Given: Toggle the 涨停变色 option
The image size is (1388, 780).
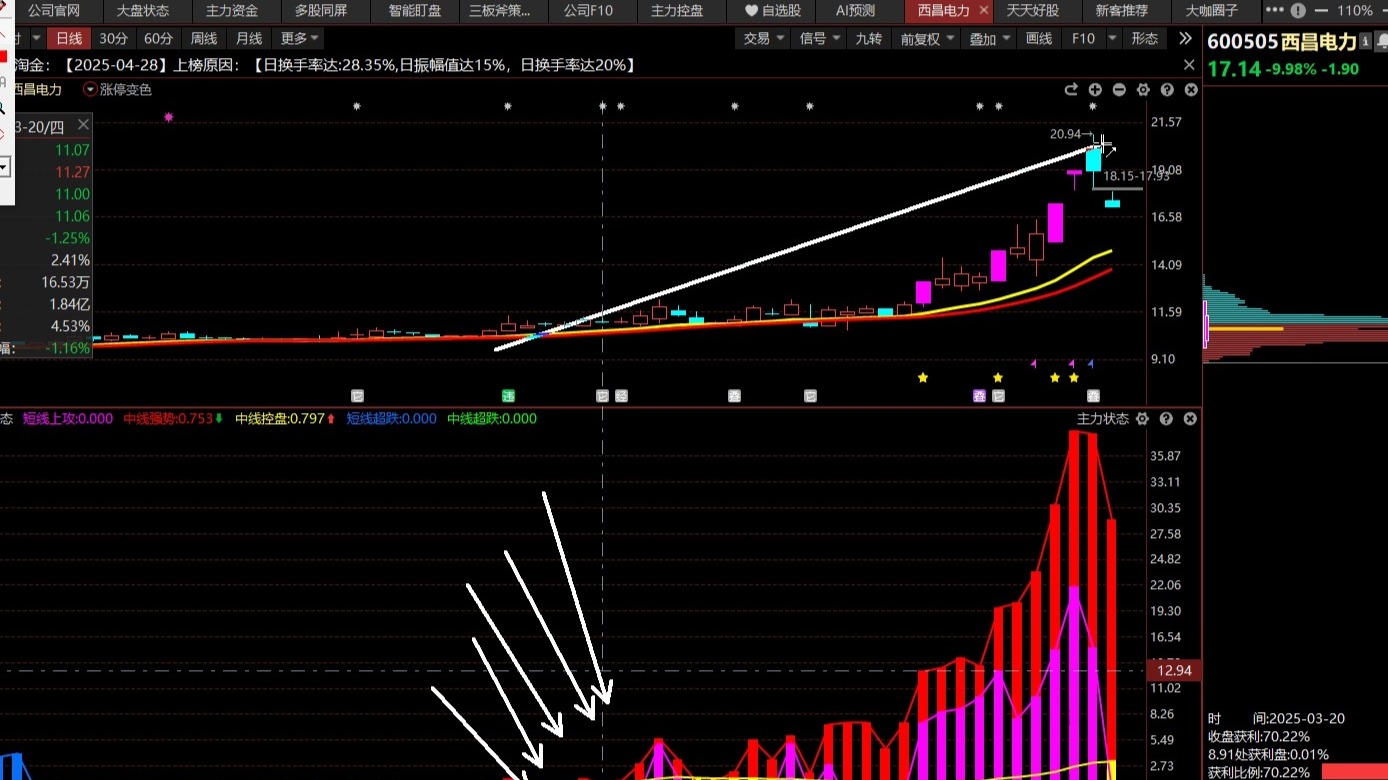Looking at the screenshot, I should coord(118,90).
